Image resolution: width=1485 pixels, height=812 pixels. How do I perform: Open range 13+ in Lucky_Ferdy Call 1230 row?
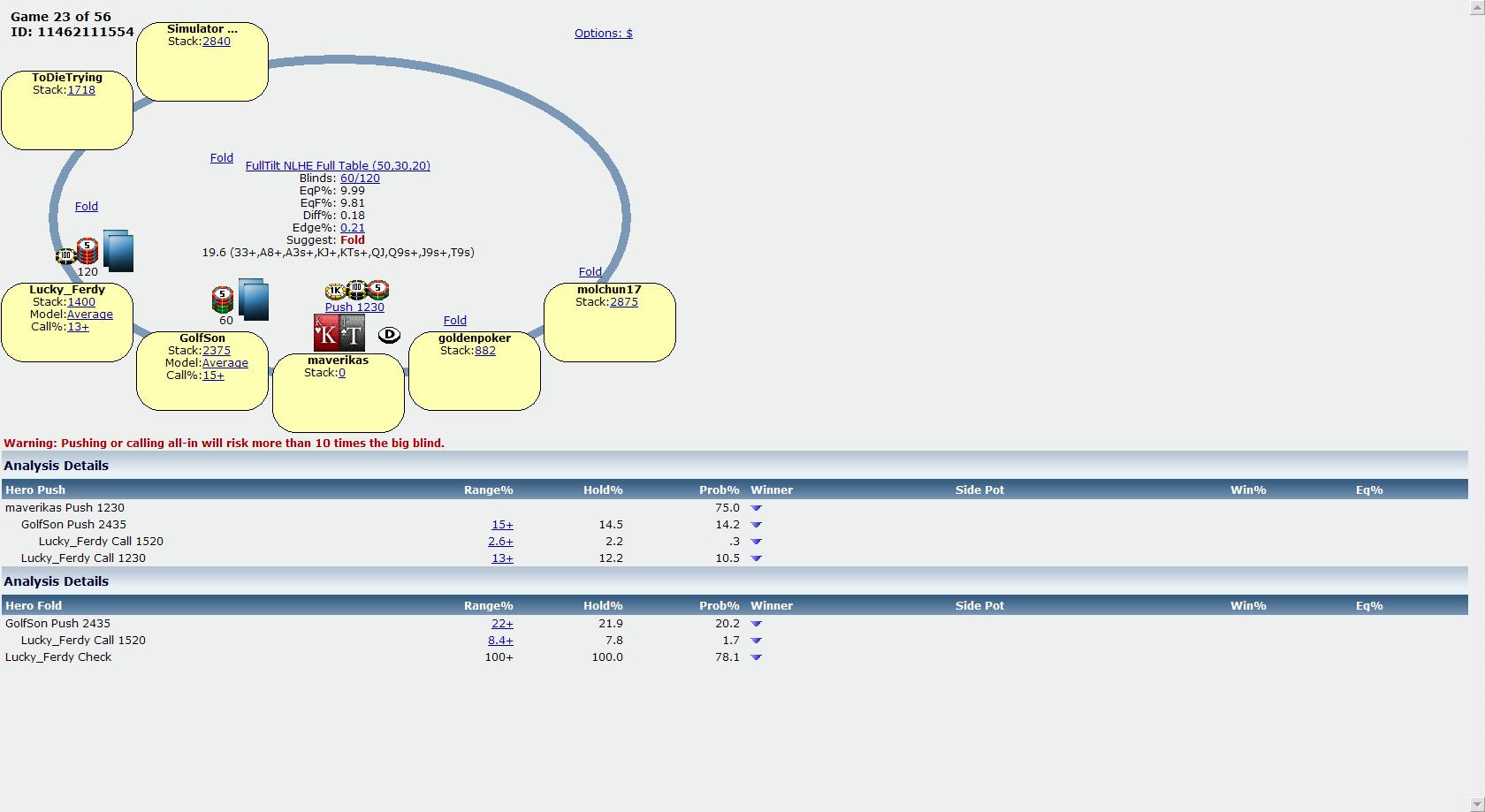(x=502, y=558)
